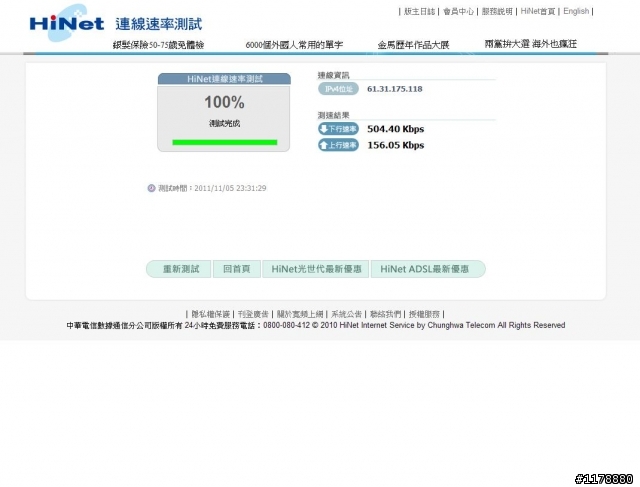640x487 pixels.
Task: Open 會員中心 in top navigation
Action: pos(458,11)
